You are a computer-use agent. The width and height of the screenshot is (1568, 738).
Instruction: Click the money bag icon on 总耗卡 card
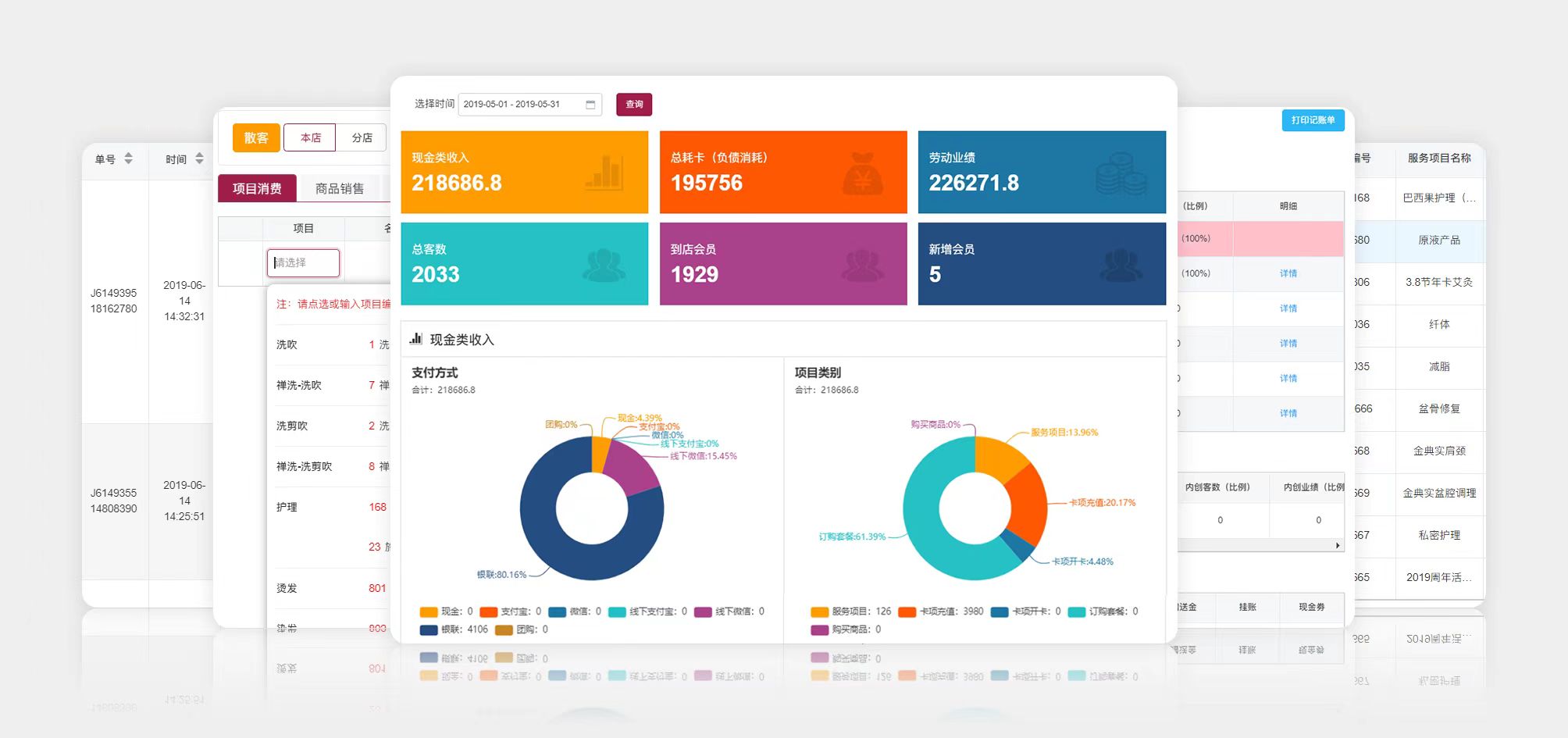click(862, 173)
